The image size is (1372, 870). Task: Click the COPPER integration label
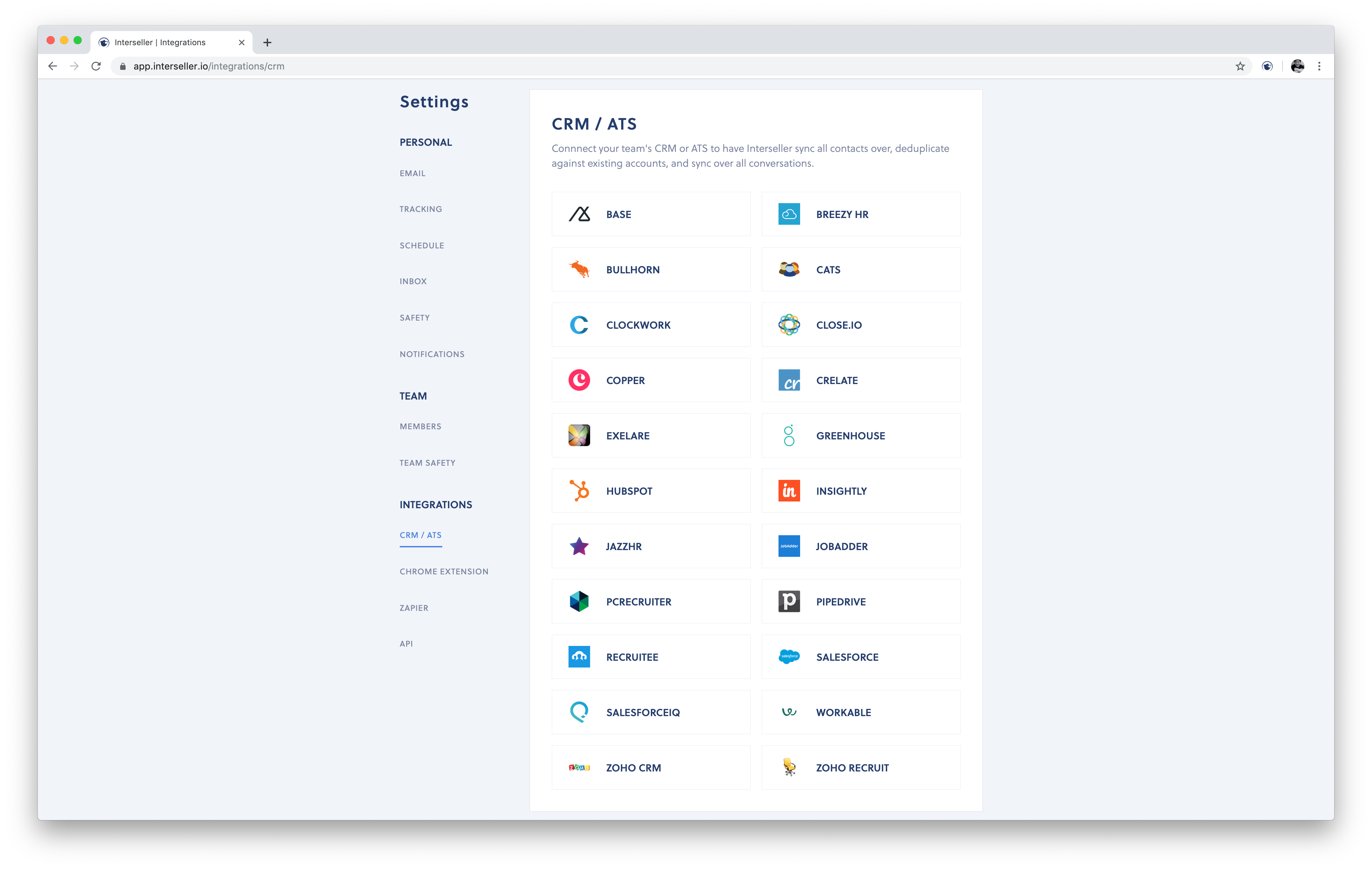(x=626, y=380)
